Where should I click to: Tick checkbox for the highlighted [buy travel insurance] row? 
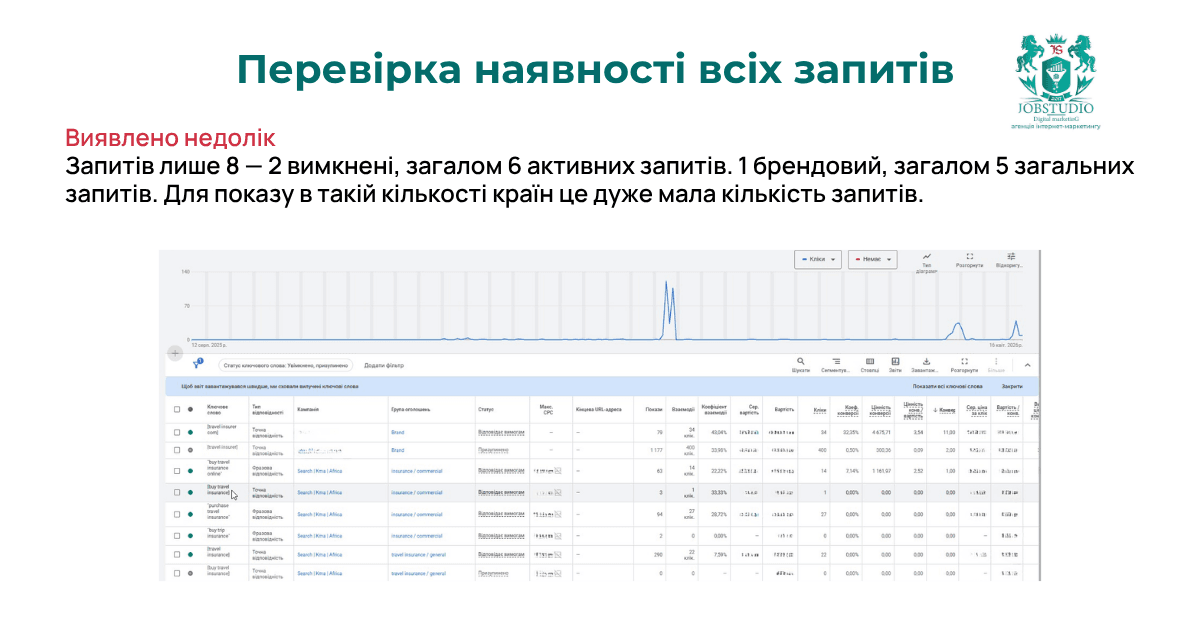tap(177, 492)
